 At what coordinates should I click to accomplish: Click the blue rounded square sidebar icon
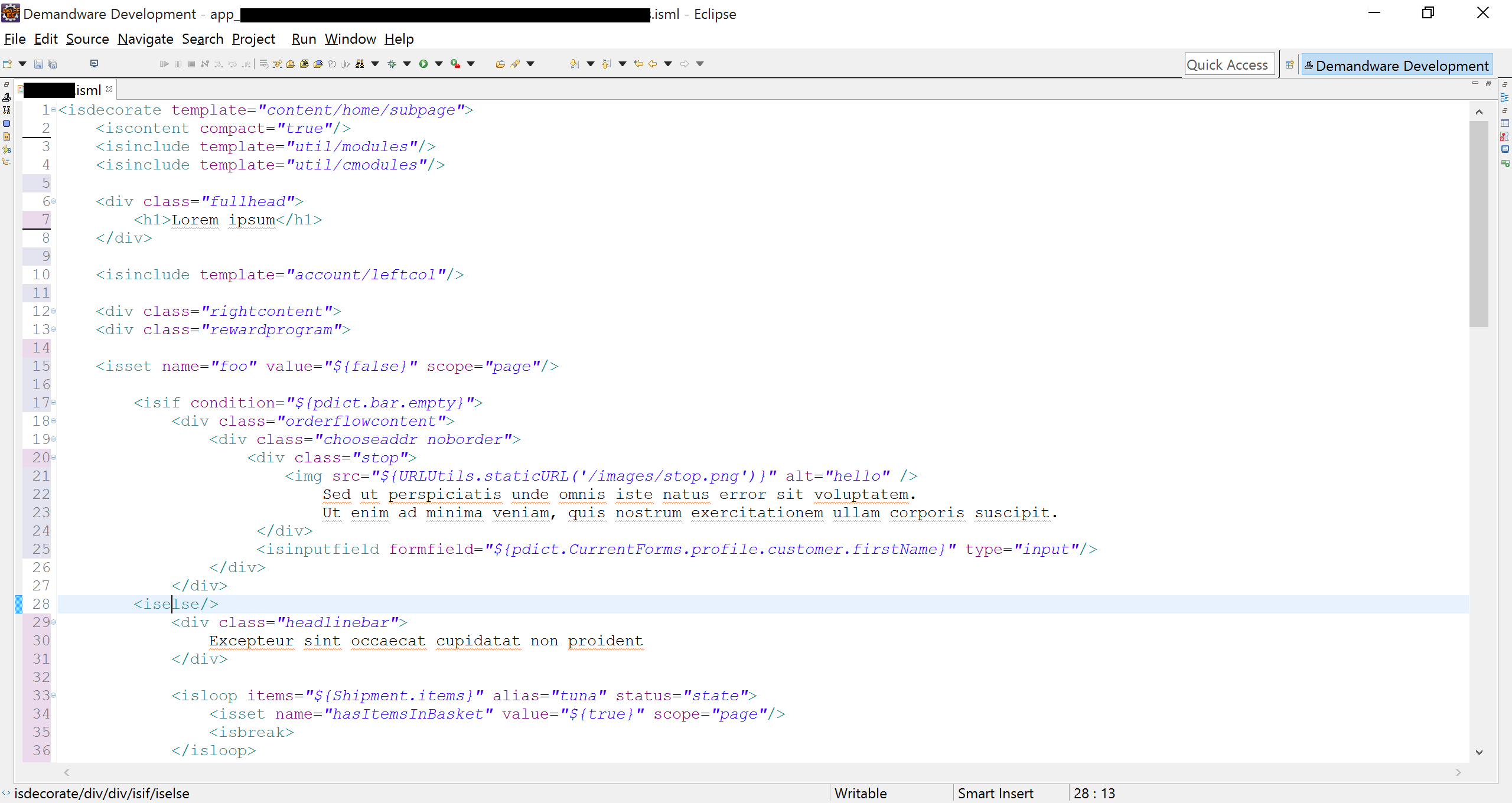click(x=6, y=123)
